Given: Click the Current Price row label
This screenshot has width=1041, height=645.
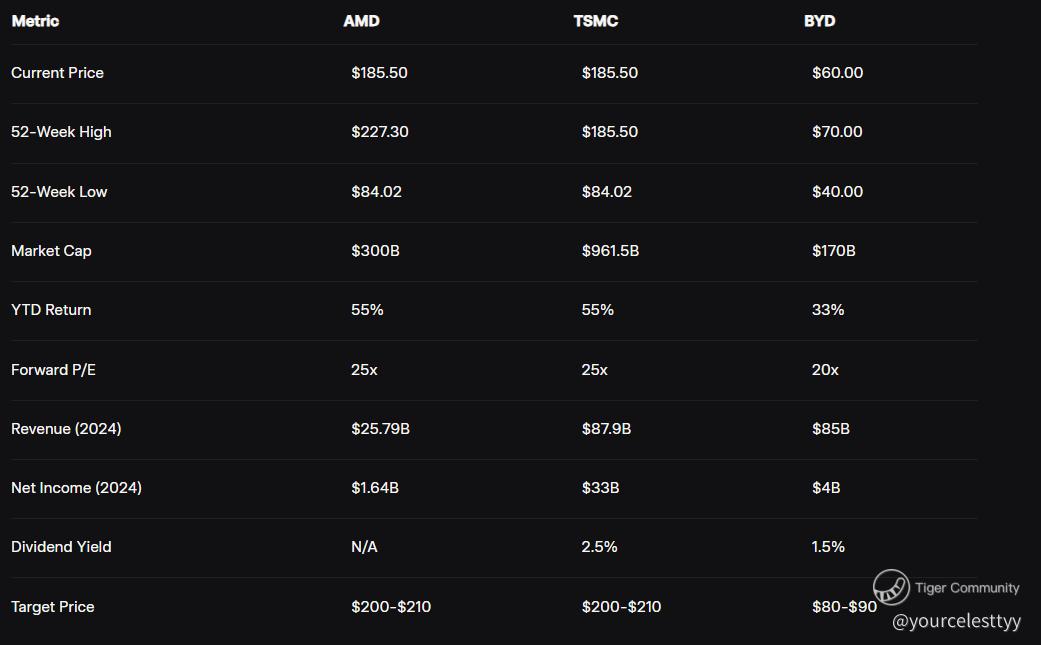Looking at the screenshot, I should click(x=57, y=73).
